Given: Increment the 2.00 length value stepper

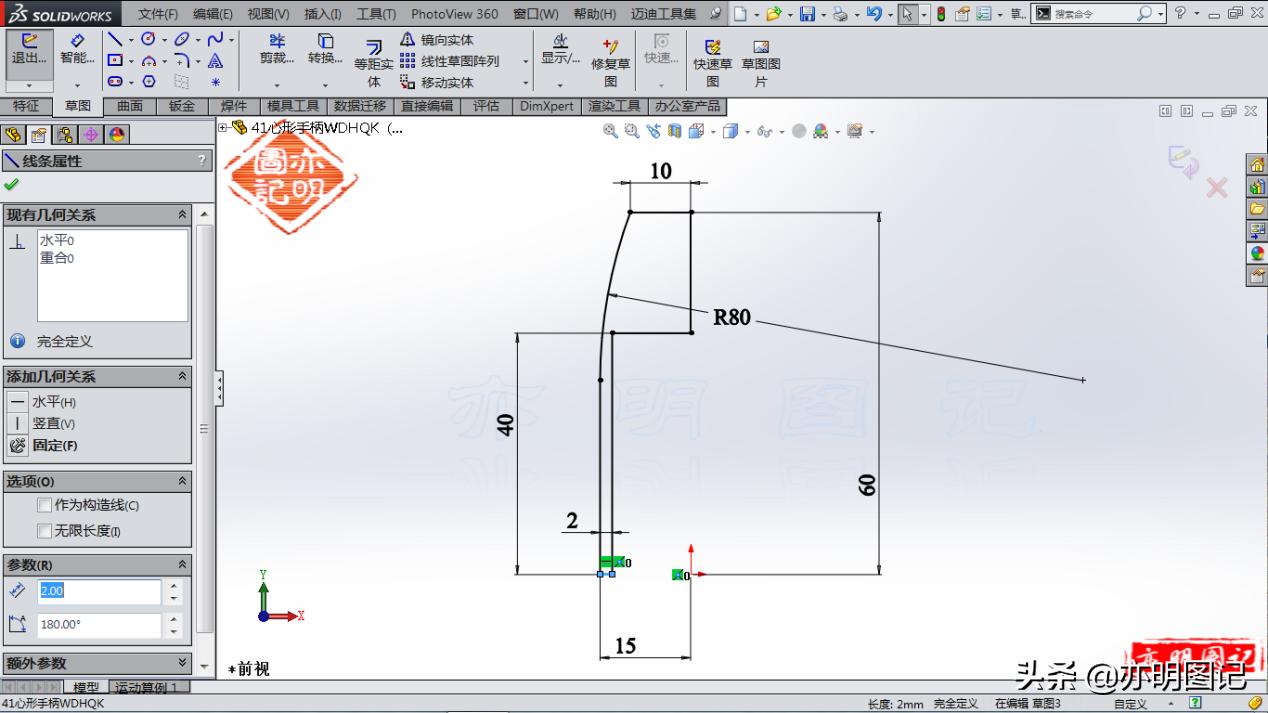Looking at the screenshot, I should tap(174, 585).
